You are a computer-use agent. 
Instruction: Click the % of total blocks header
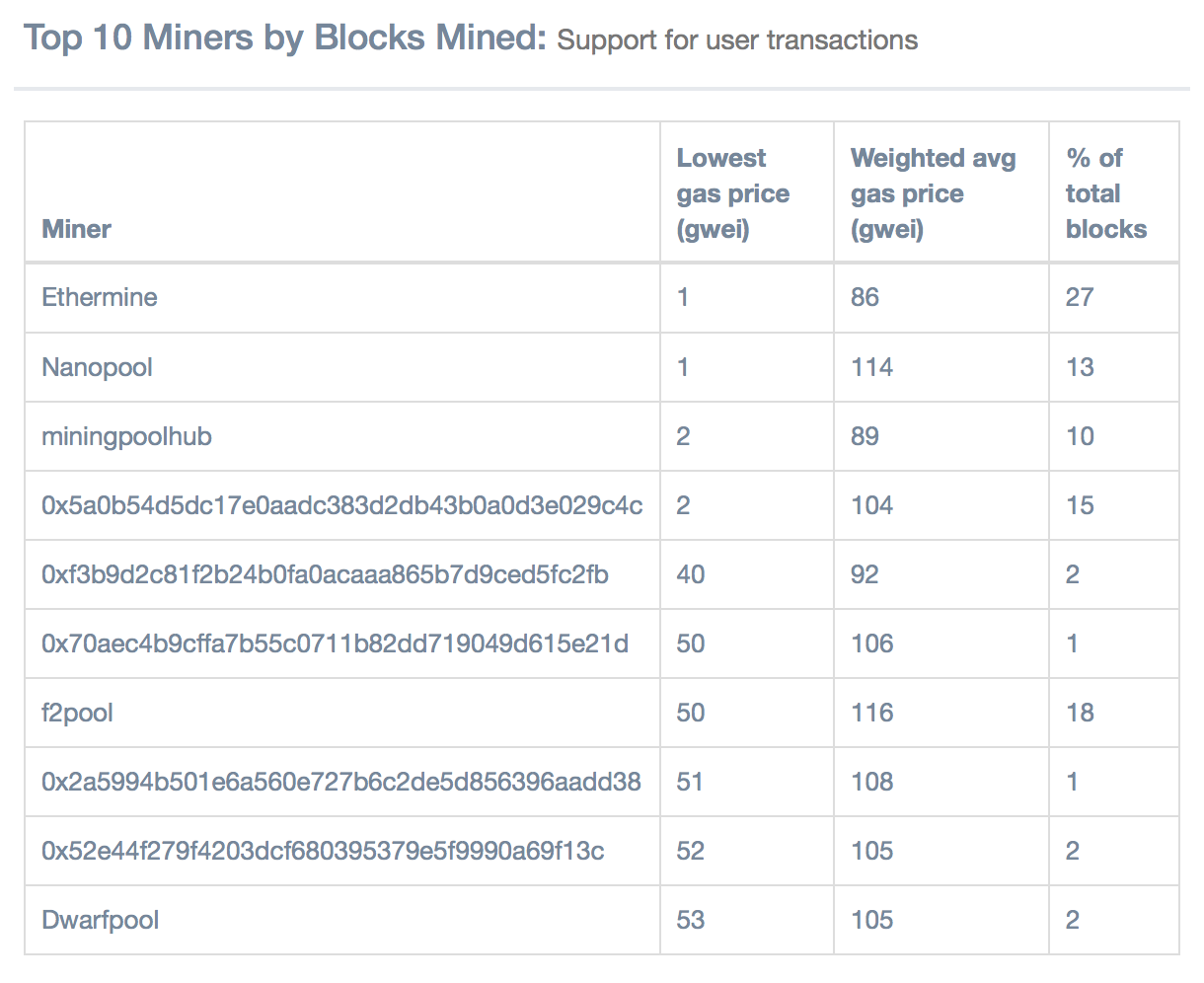(x=1106, y=193)
